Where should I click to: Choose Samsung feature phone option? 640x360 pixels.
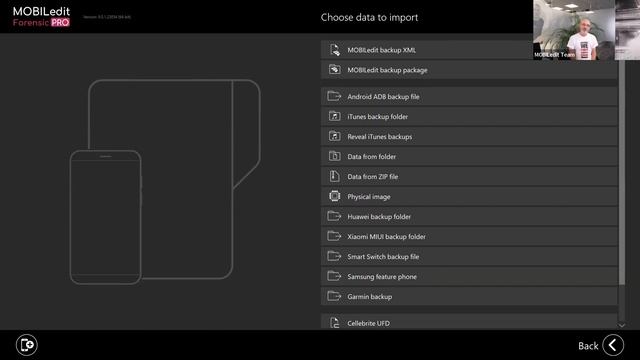(x=469, y=276)
